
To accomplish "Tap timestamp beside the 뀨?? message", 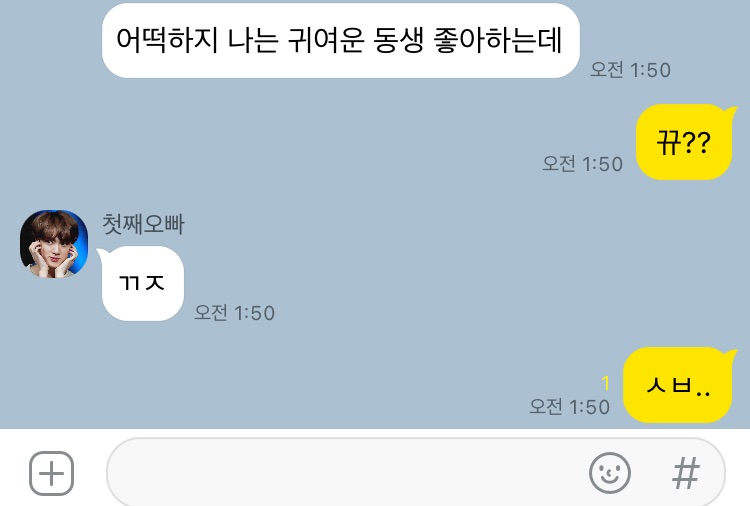I will pyautogui.click(x=582, y=164).
